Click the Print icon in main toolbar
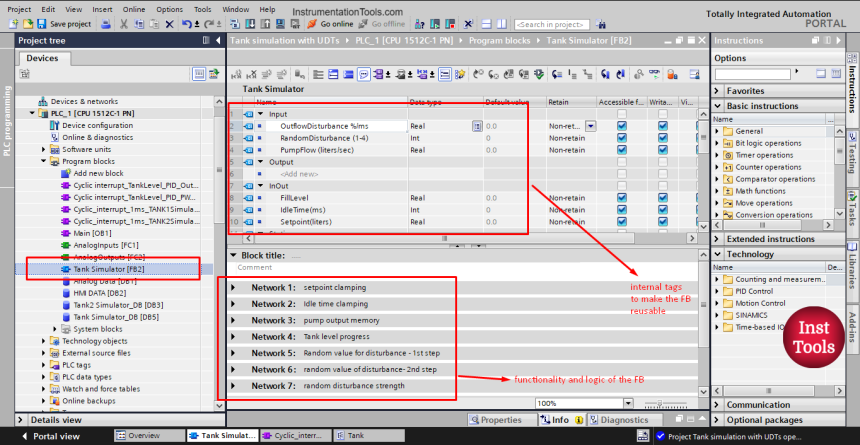This screenshot has height=445, width=860. point(106,24)
